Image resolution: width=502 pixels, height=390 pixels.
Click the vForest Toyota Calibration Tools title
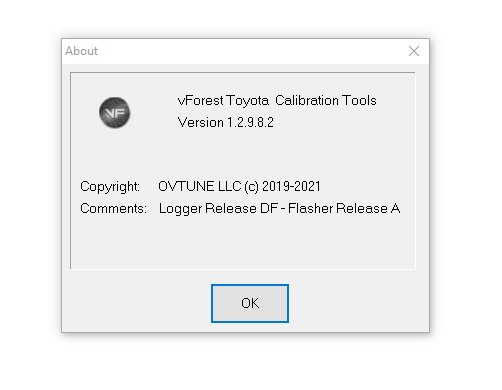pyautogui.click(x=277, y=101)
